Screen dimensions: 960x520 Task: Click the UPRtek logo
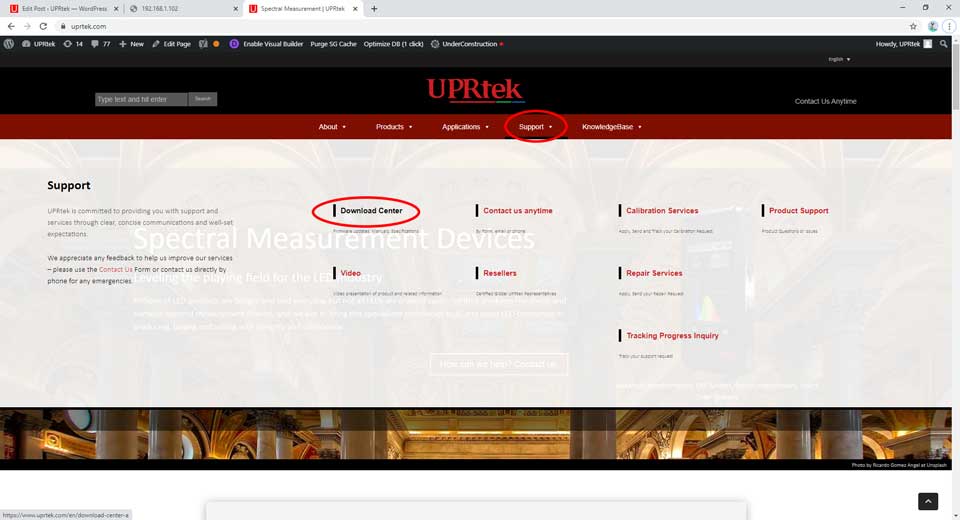point(476,90)
